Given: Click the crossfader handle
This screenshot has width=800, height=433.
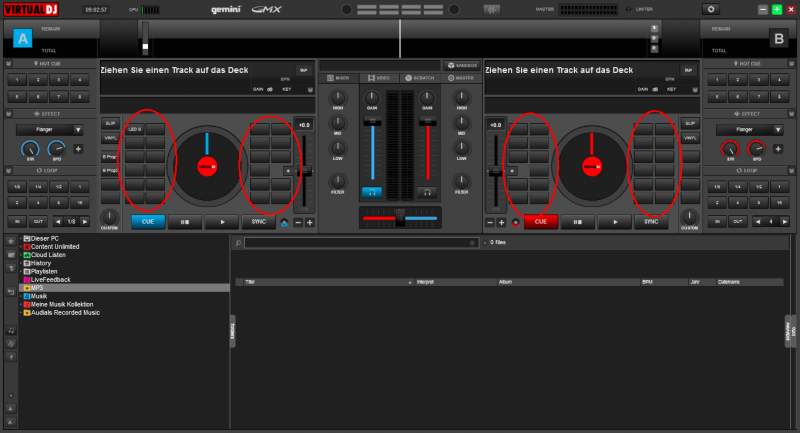Looking at the screenshot, I should pyautogui.click(x=400, y=218).
